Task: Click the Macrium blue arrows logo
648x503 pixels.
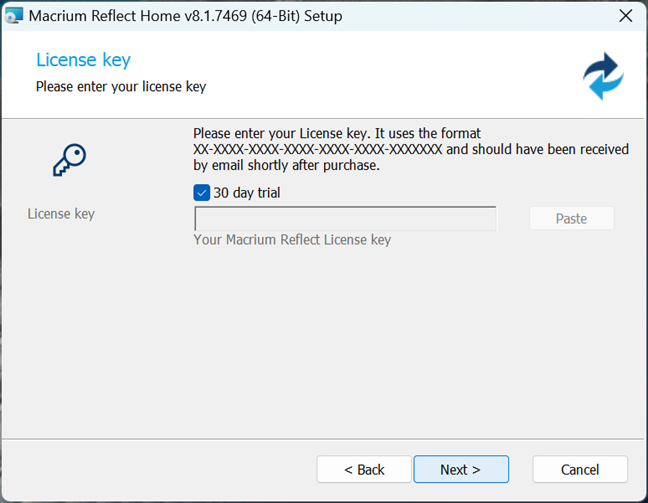Action: (603, 76)
